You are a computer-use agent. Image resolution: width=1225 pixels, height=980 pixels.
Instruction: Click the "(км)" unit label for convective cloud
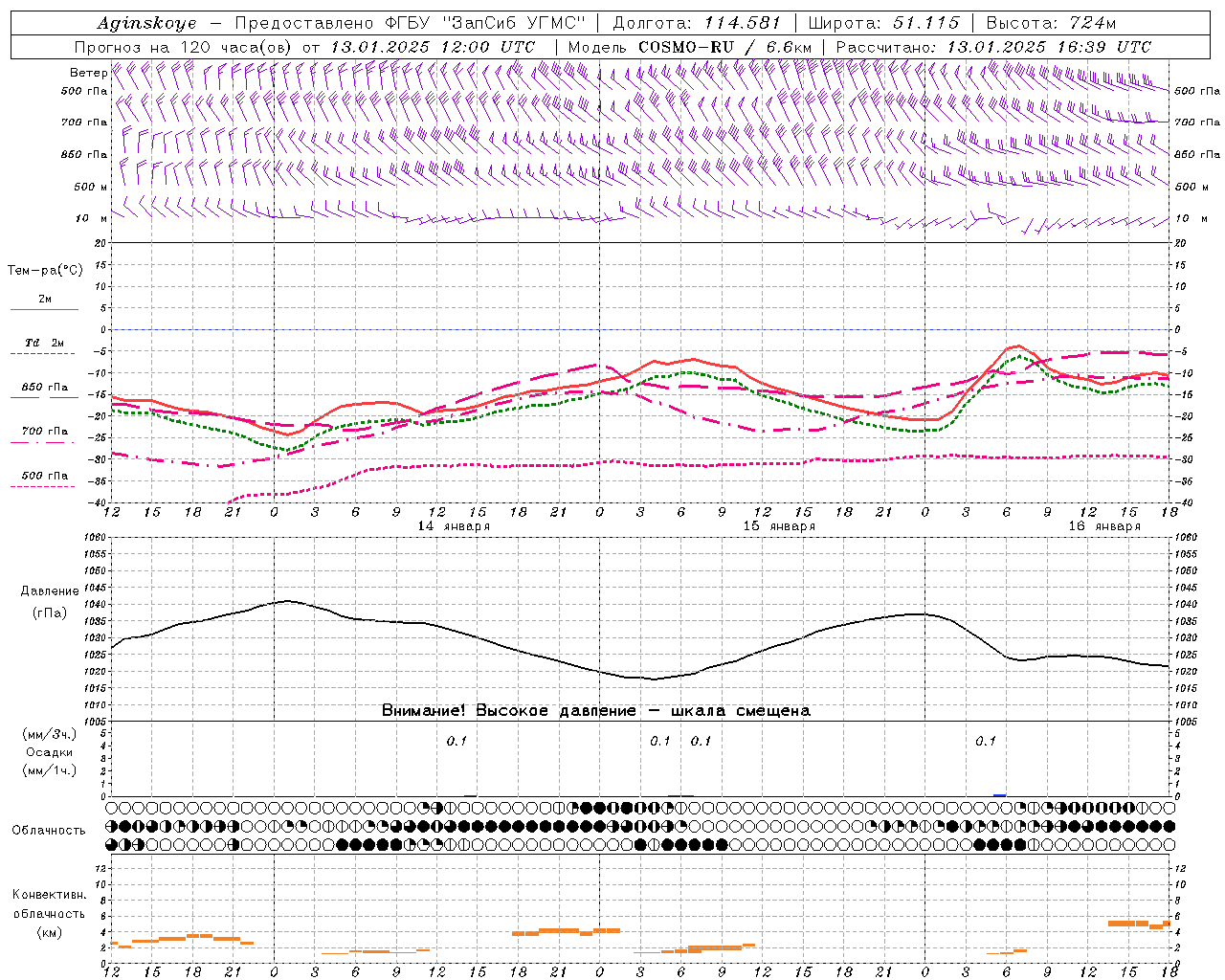tap(49, 932)
